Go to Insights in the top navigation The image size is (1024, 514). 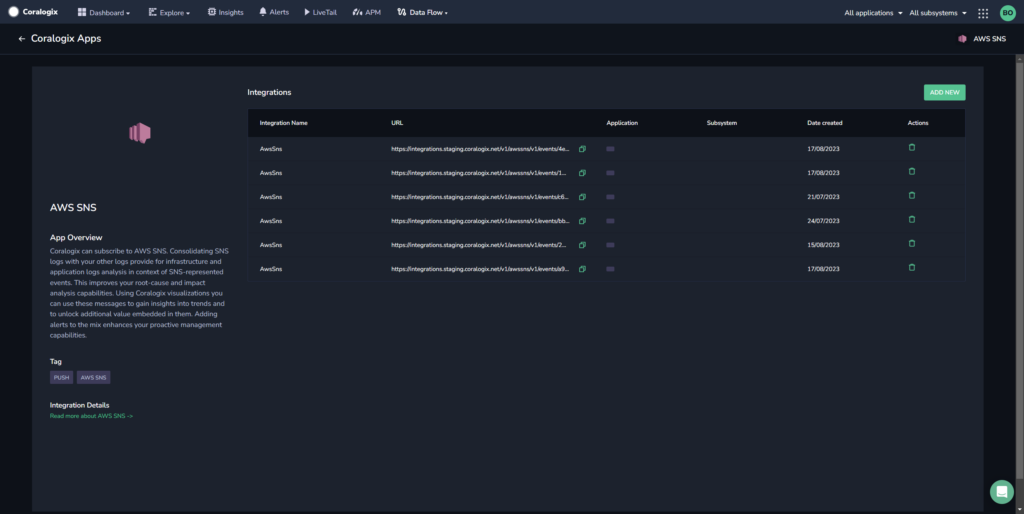pos(225,12)
